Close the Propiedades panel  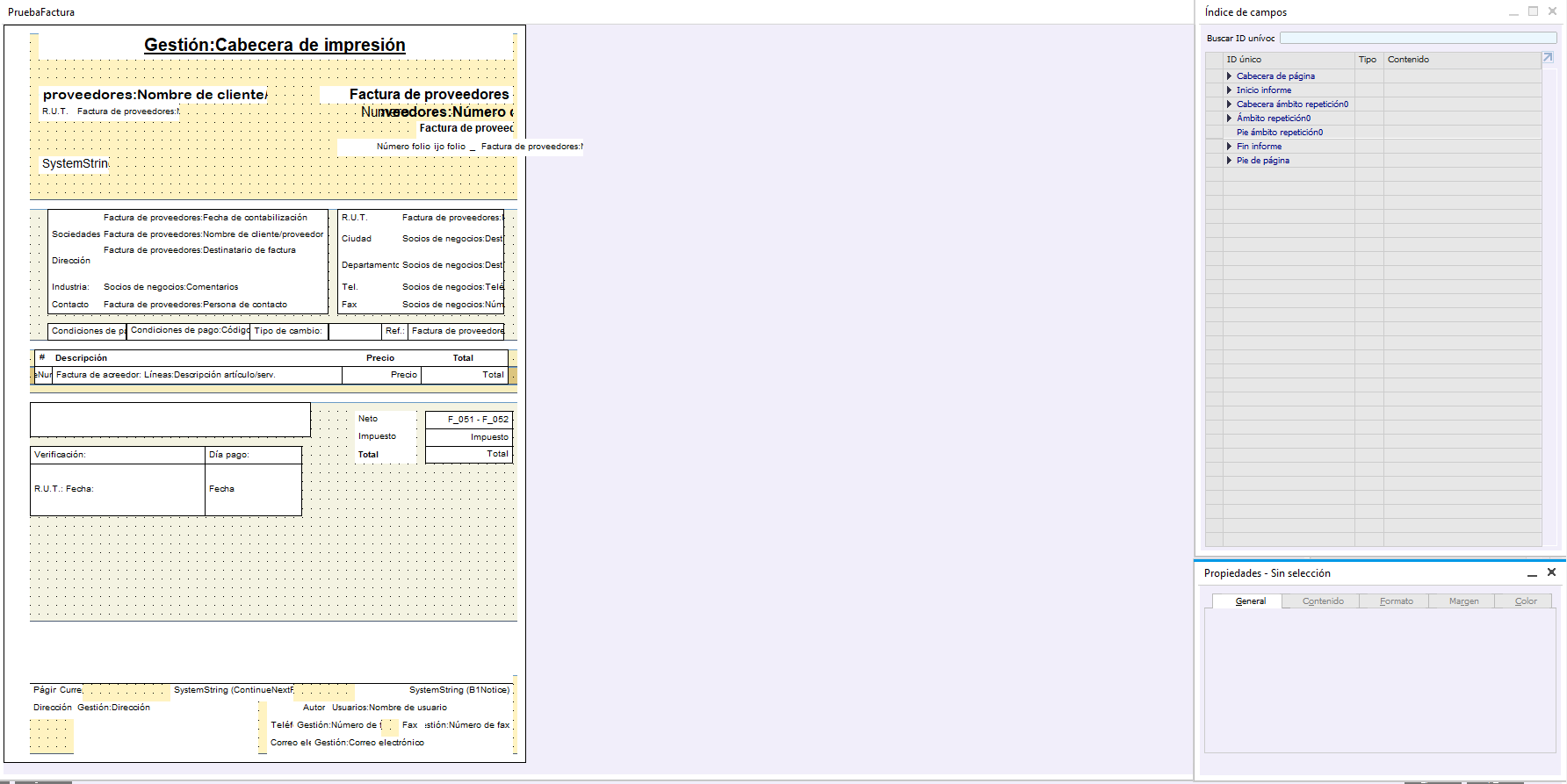tap(1551, 572)
